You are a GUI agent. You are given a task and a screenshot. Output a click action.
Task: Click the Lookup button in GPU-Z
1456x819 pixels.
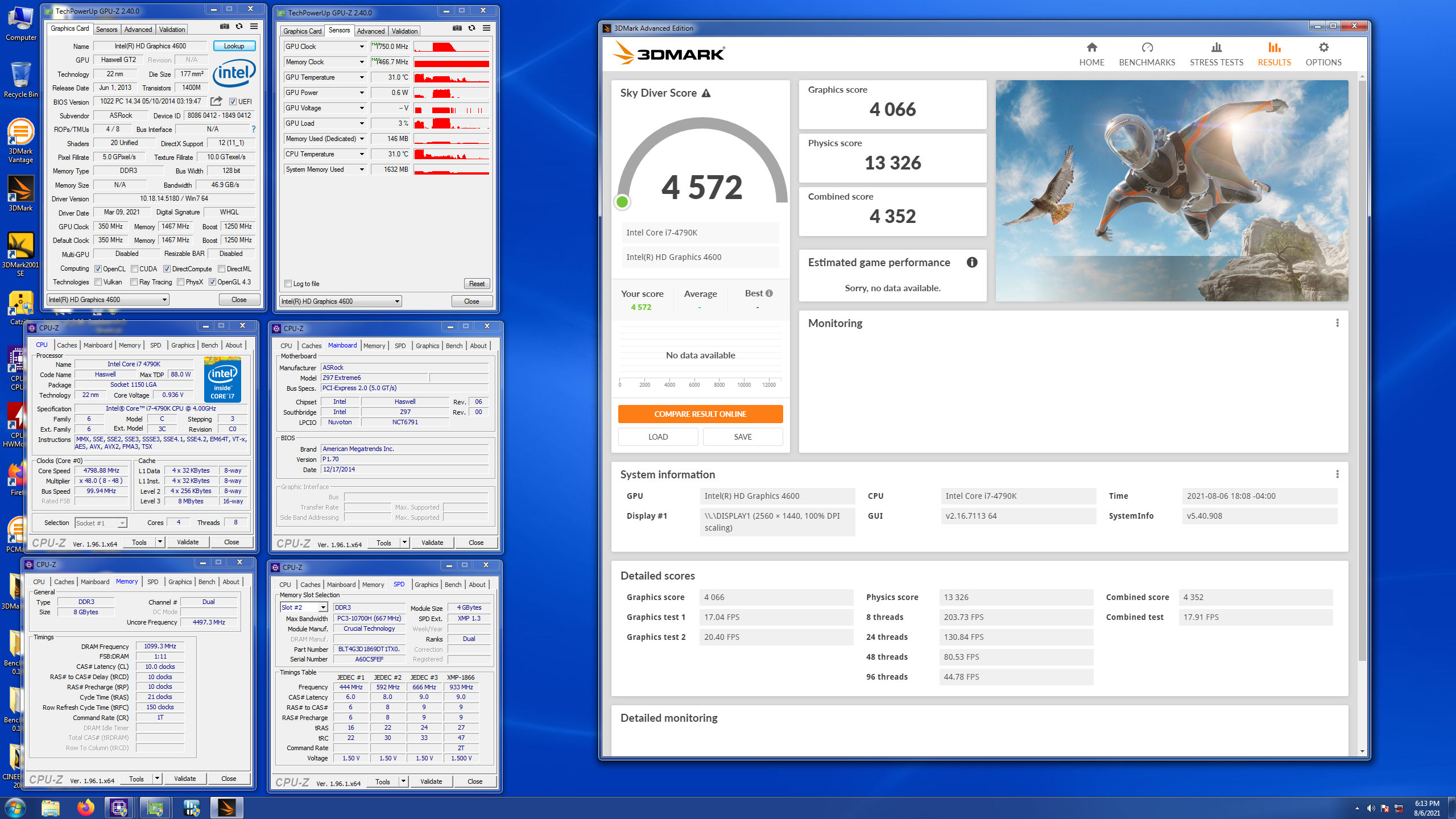point(234,46)
